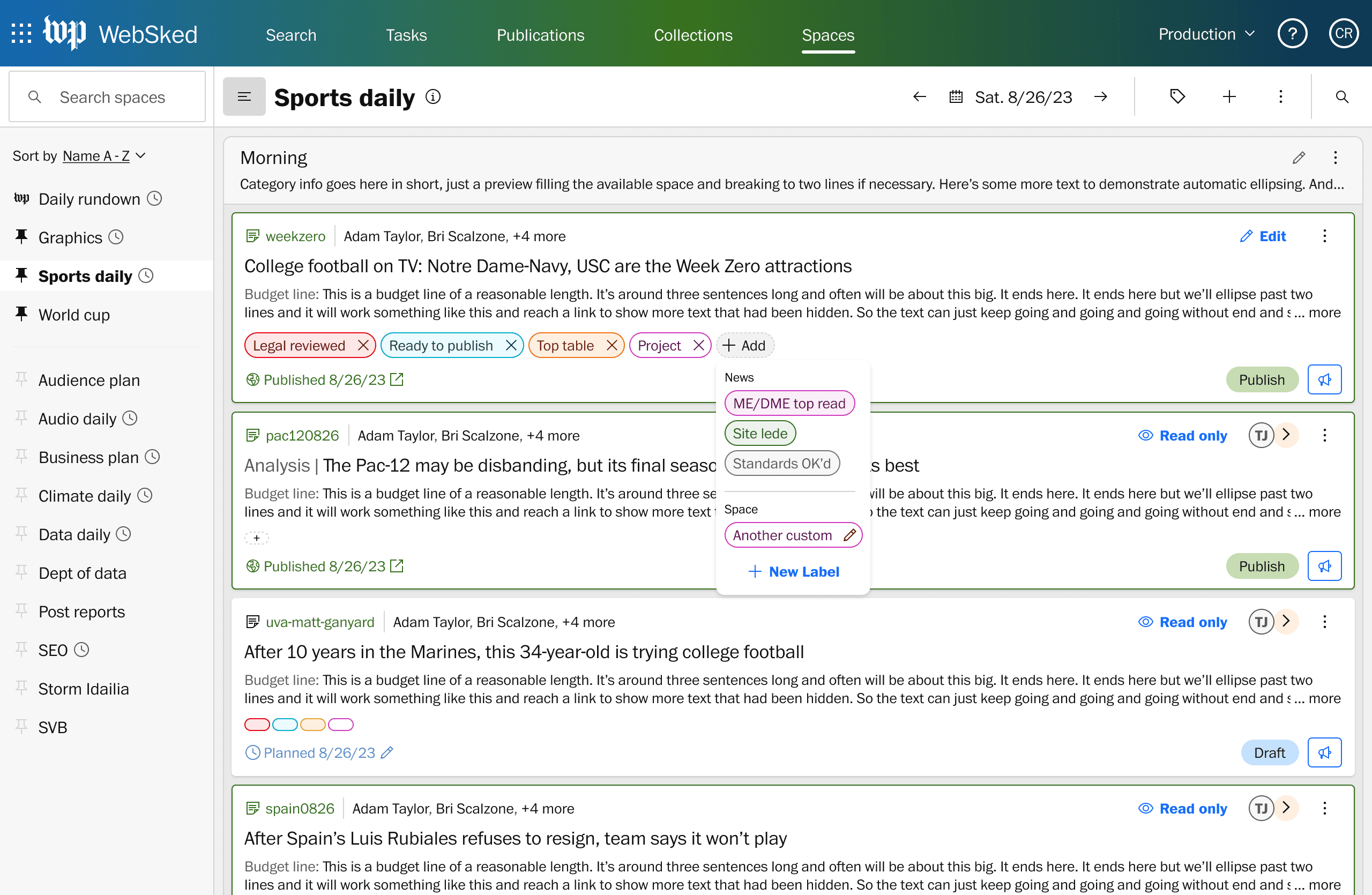Click New Label in the dropdown
Viewport: 1372px width, 895px height.
pyautogui.click(x=794, y=572)
